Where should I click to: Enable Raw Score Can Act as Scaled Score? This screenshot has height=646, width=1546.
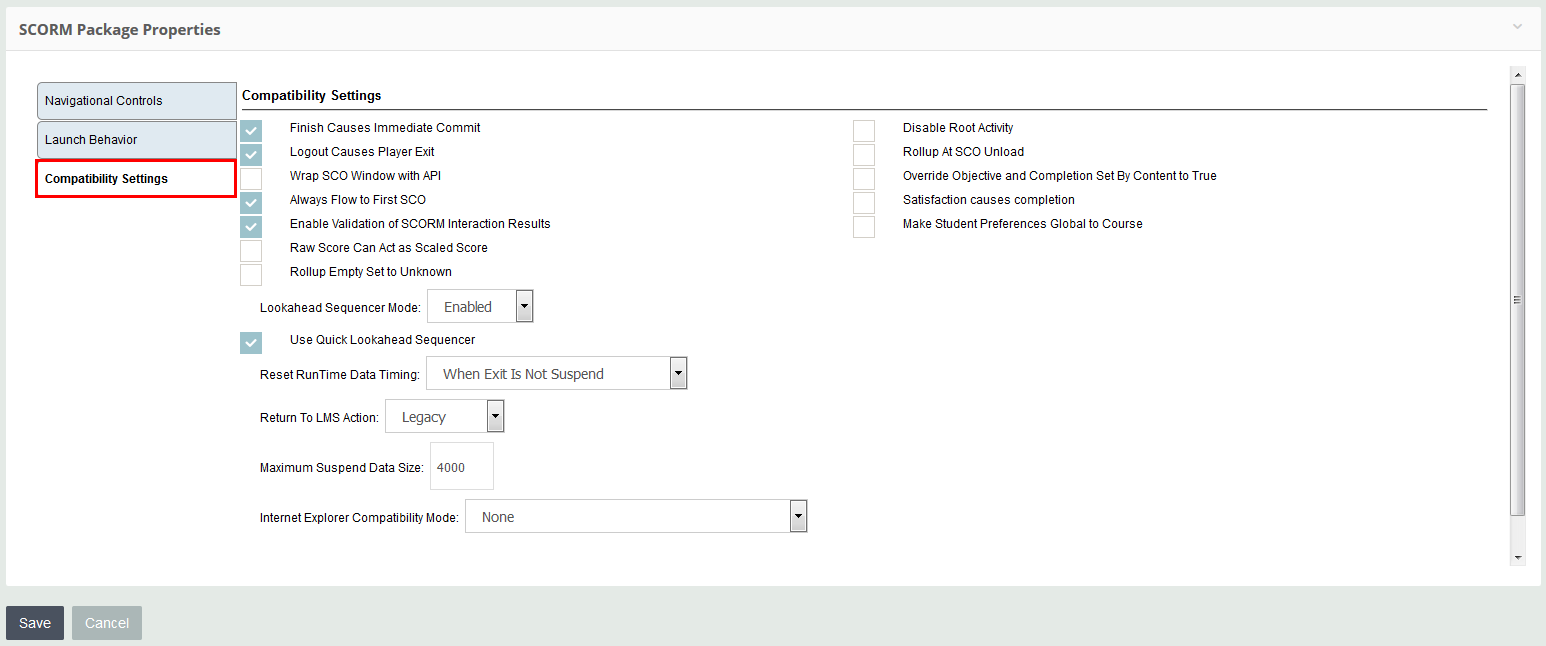(251, 250)
